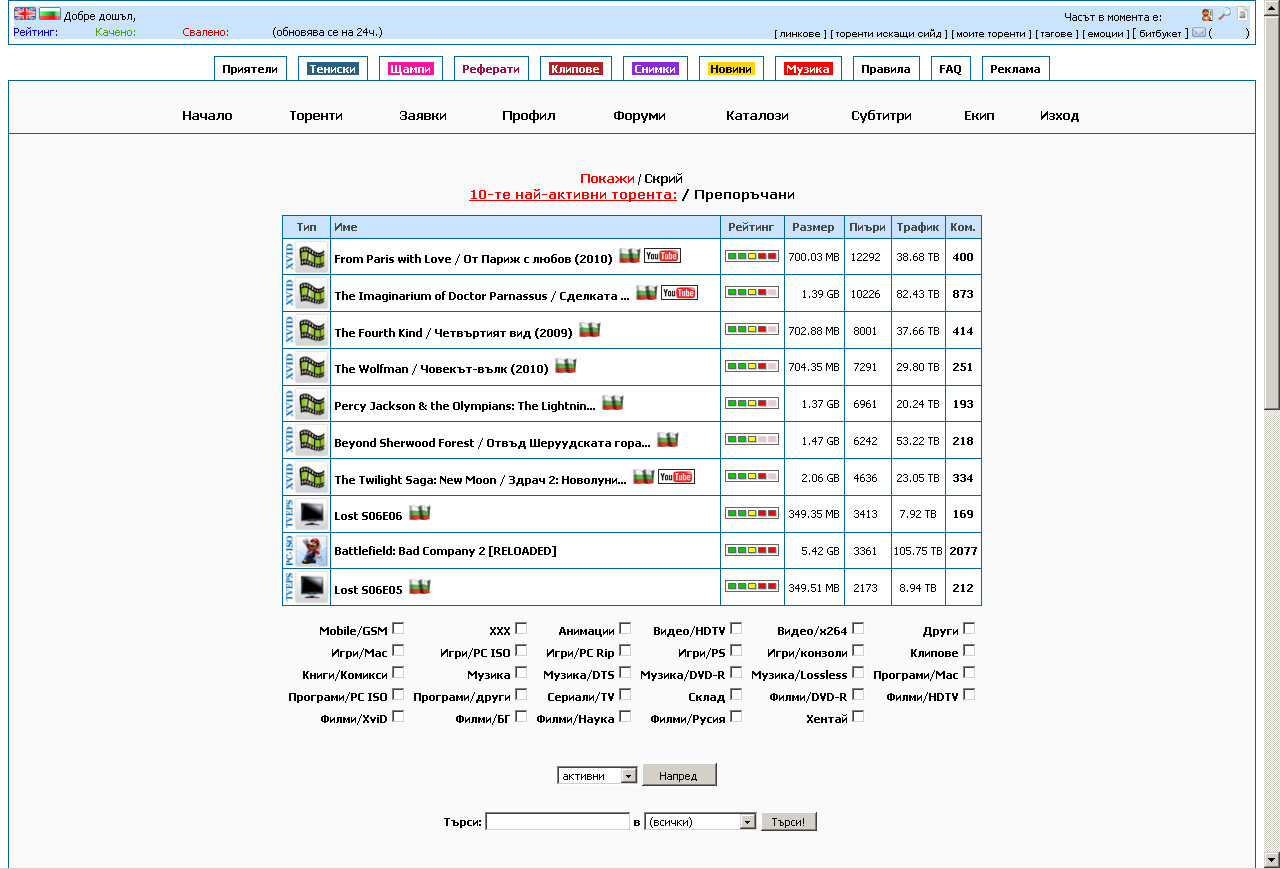Open Торенти in the main navigation
Image resolution: width=1280 pixels, height=869 pixels.
pyautogui.click(x=316, y=115)
